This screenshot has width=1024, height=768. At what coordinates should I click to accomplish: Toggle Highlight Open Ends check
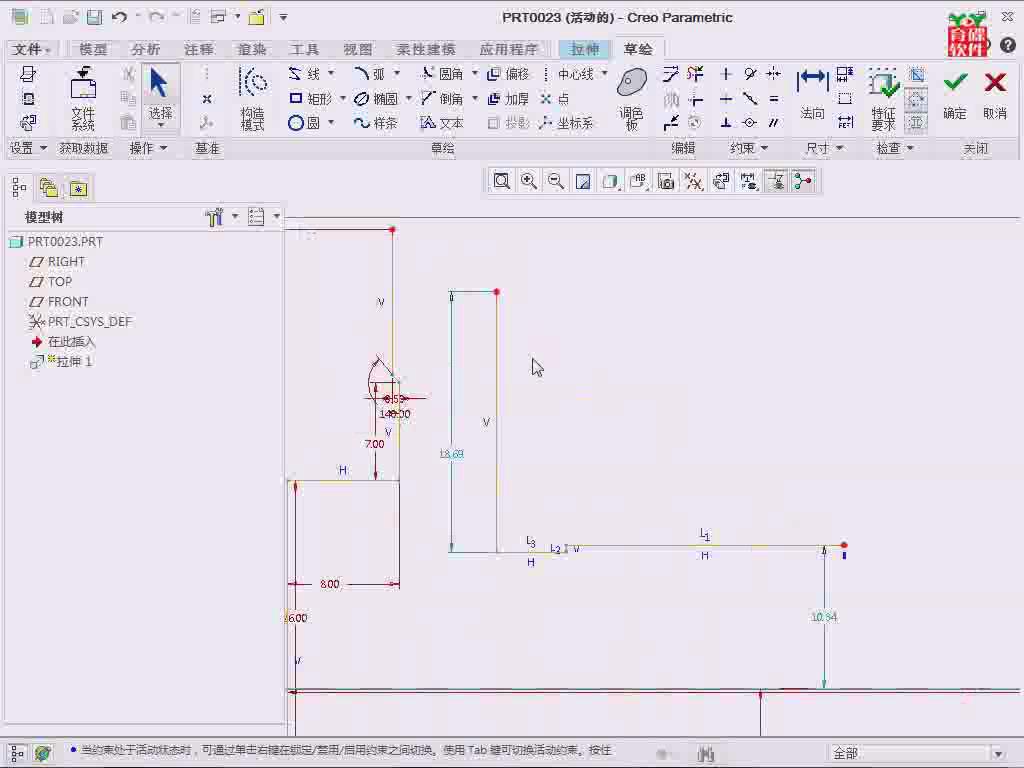pos(917,99)
